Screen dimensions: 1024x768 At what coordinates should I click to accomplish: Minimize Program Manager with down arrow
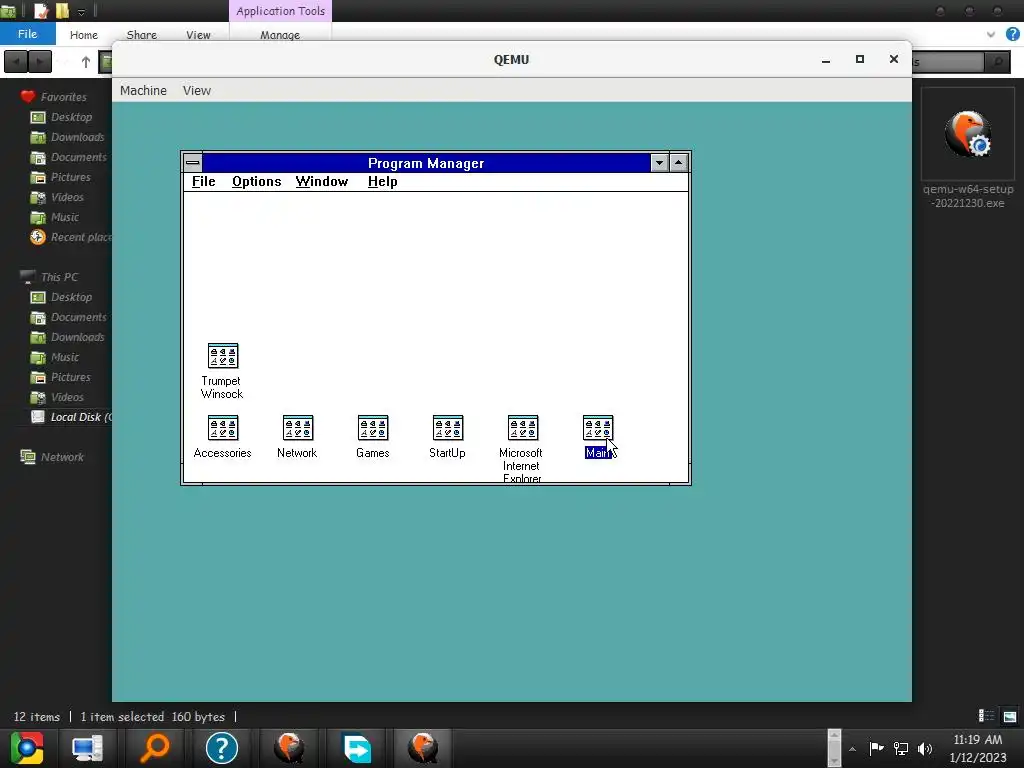659,163
